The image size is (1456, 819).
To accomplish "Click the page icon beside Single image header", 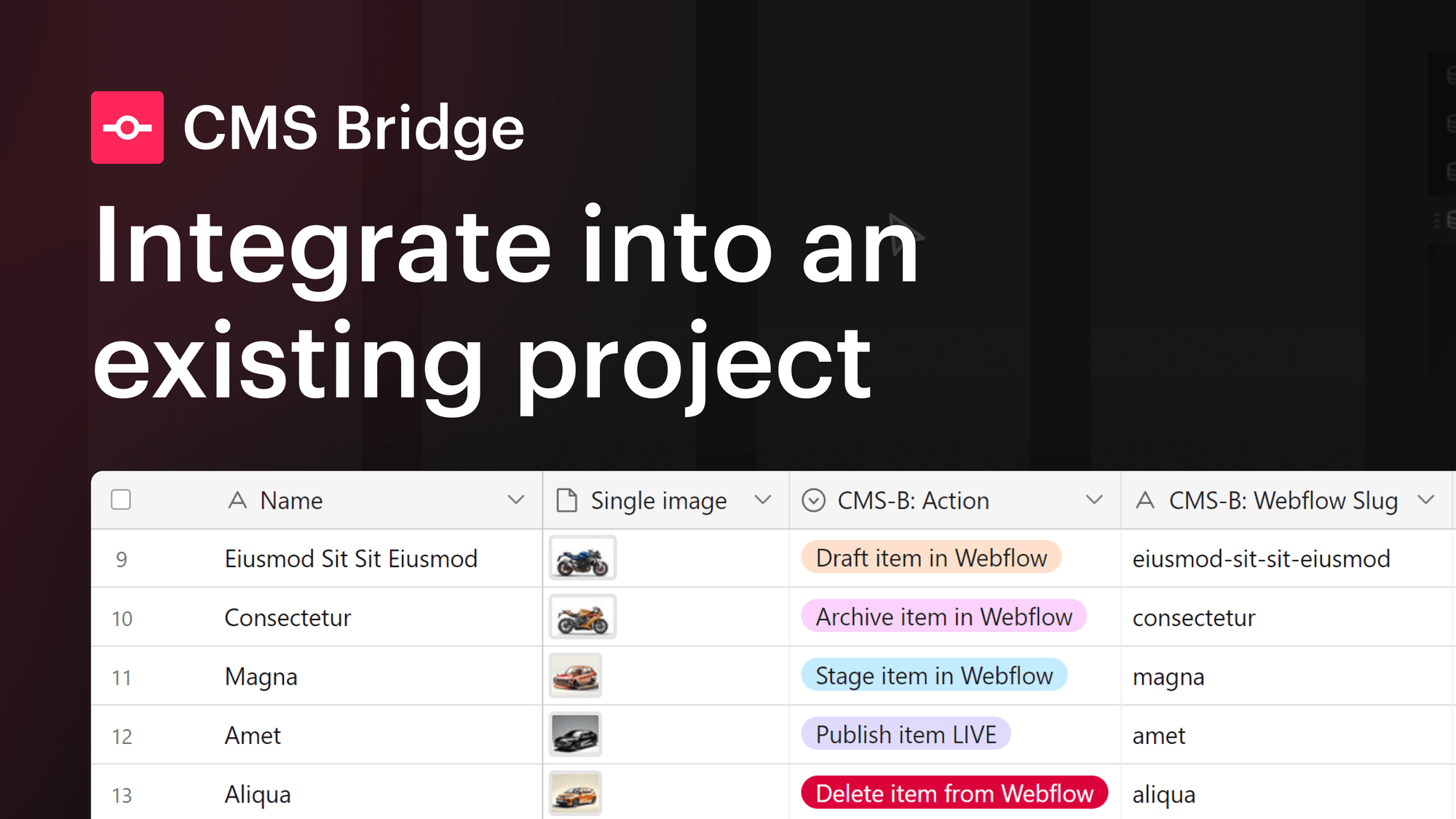I will (x=566, y=500).
